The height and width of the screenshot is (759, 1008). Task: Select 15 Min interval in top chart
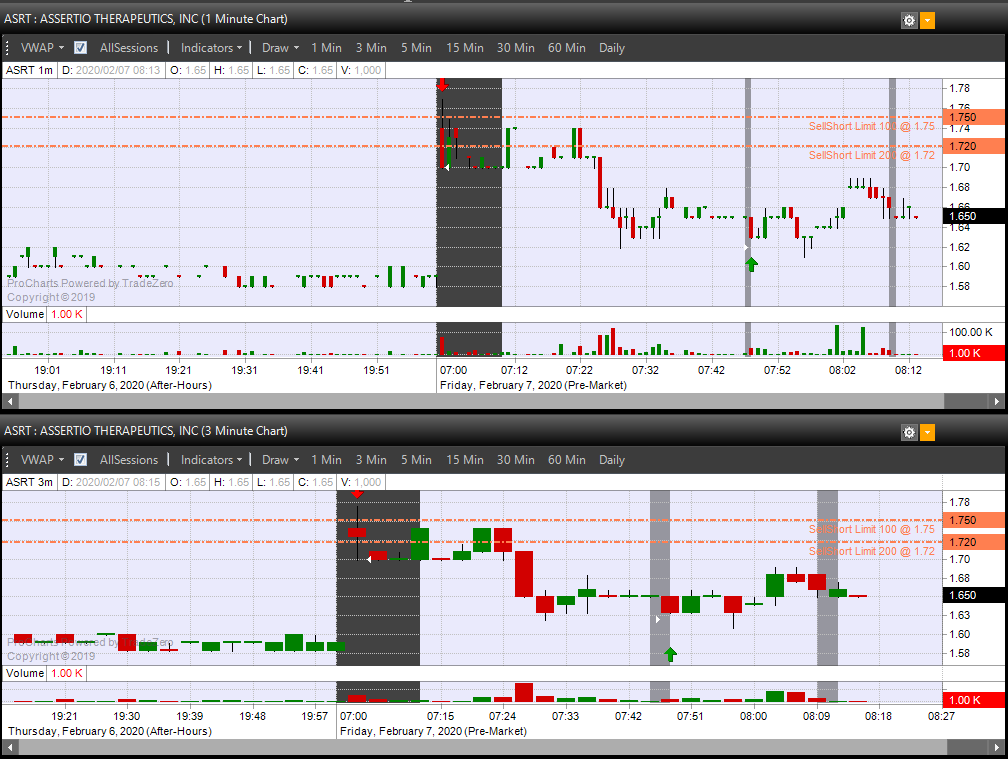465,48
